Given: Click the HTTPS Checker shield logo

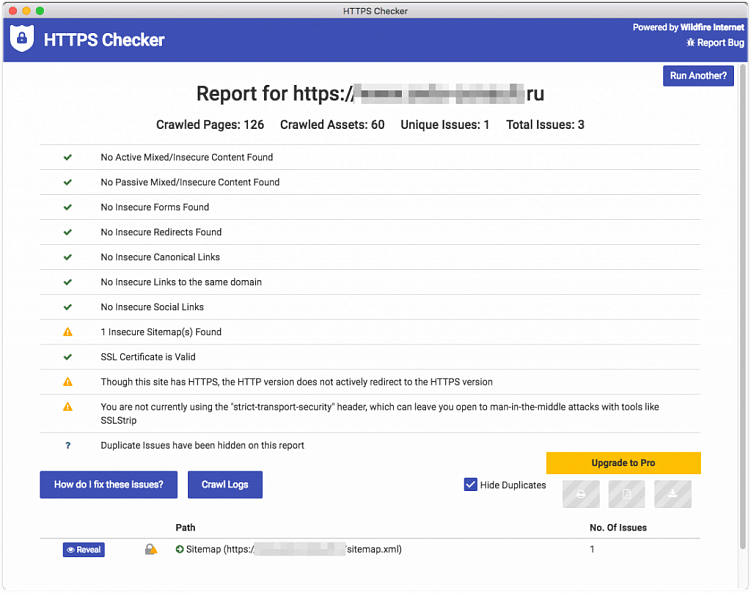Looking at the screenshot, I should coord(22,38).
